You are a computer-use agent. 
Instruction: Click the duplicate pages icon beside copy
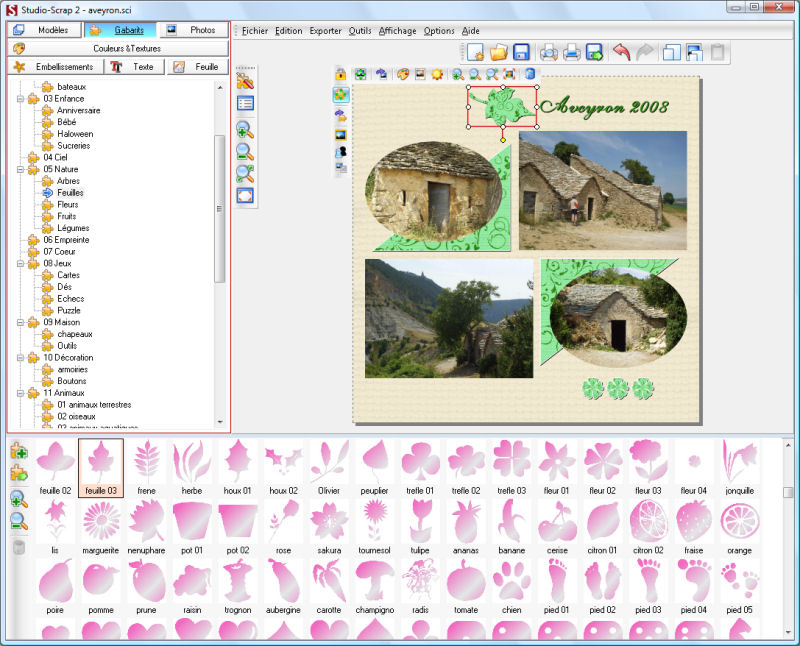pyautogui.click(x=694, y=52)
